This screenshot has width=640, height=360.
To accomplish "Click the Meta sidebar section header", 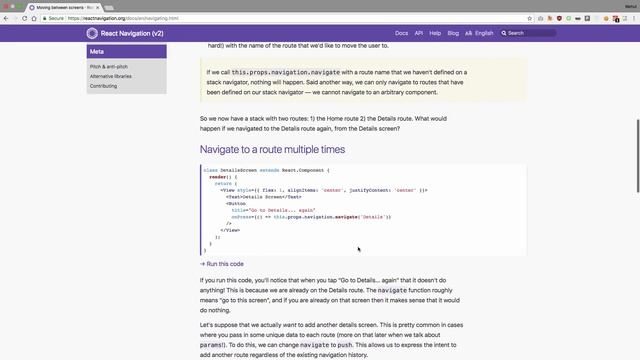I will [x=127, y=51].
